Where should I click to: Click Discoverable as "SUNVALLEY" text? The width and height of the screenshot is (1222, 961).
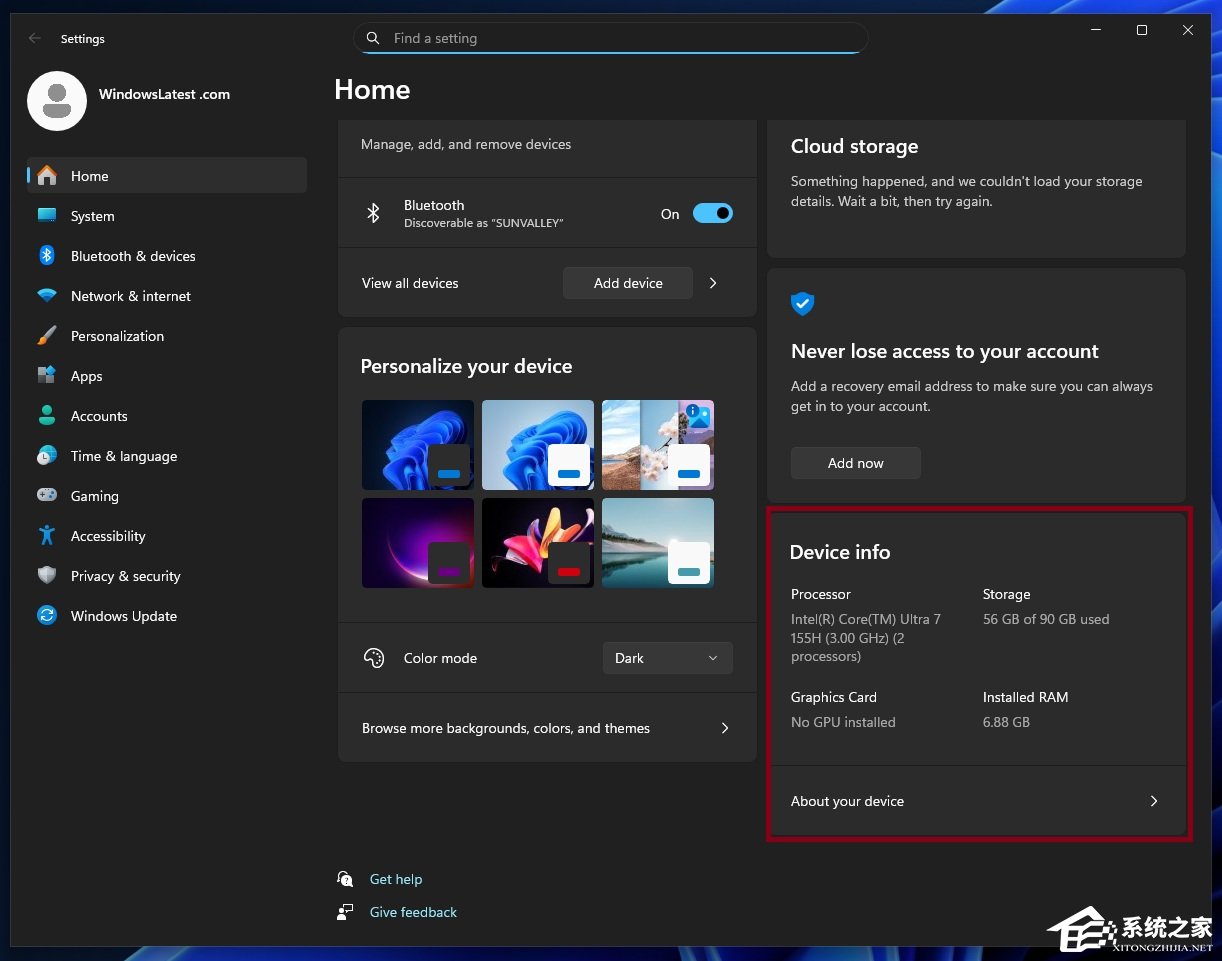(x=484, y=223)
